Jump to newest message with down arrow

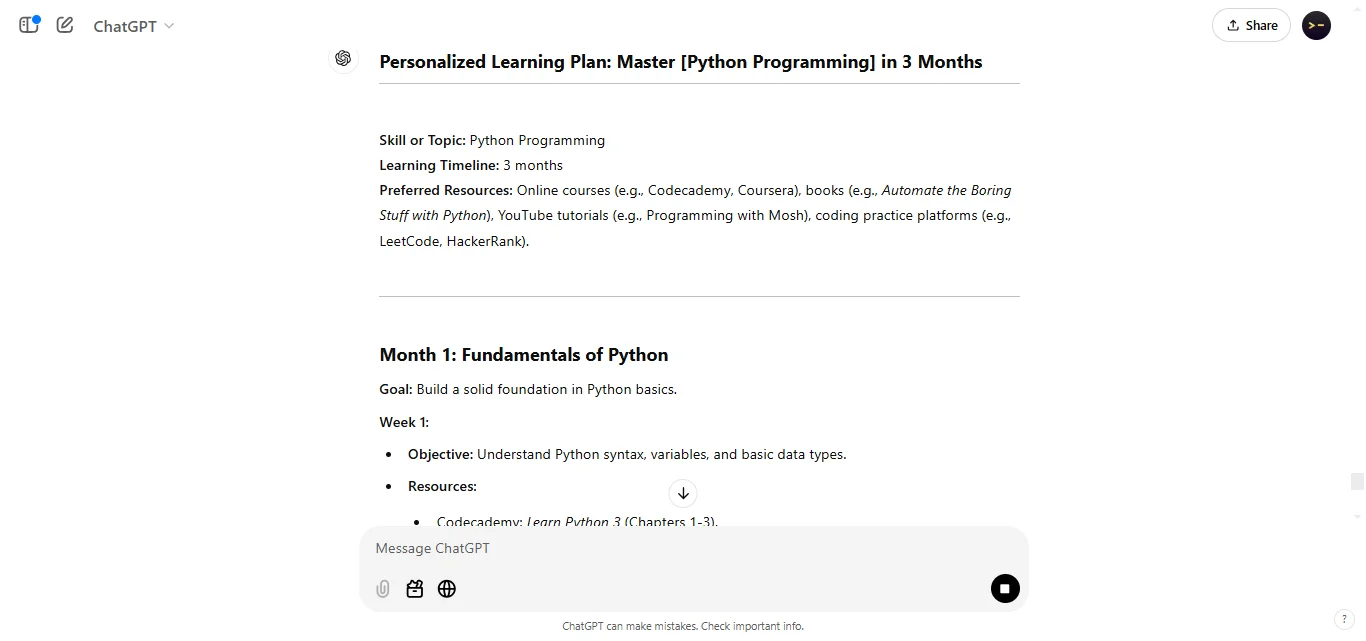[683, 493]
